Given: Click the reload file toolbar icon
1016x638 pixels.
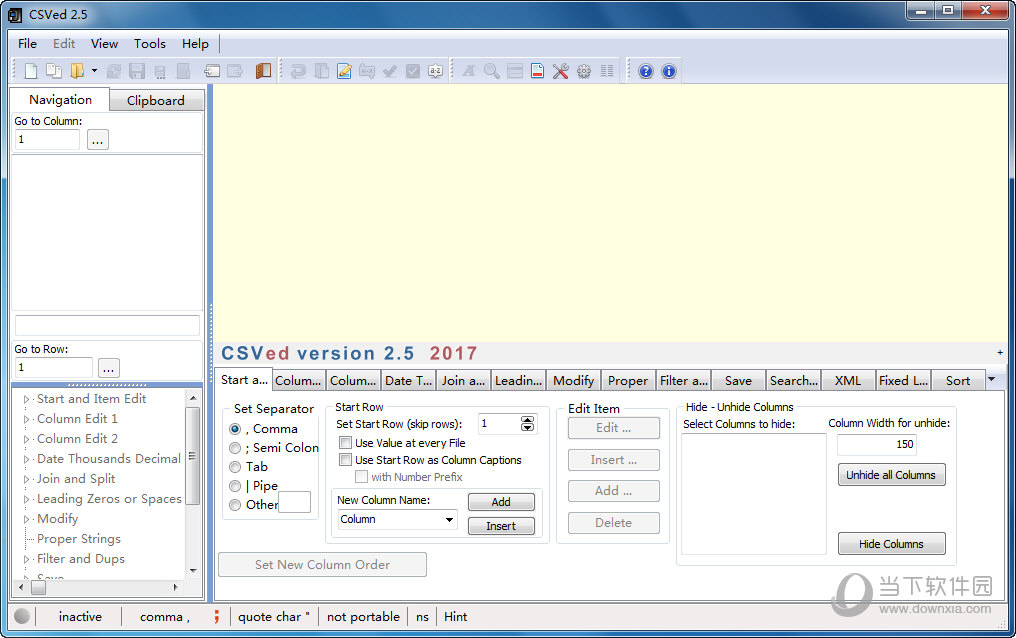Looking at the screenshot, I should [113, 71].
